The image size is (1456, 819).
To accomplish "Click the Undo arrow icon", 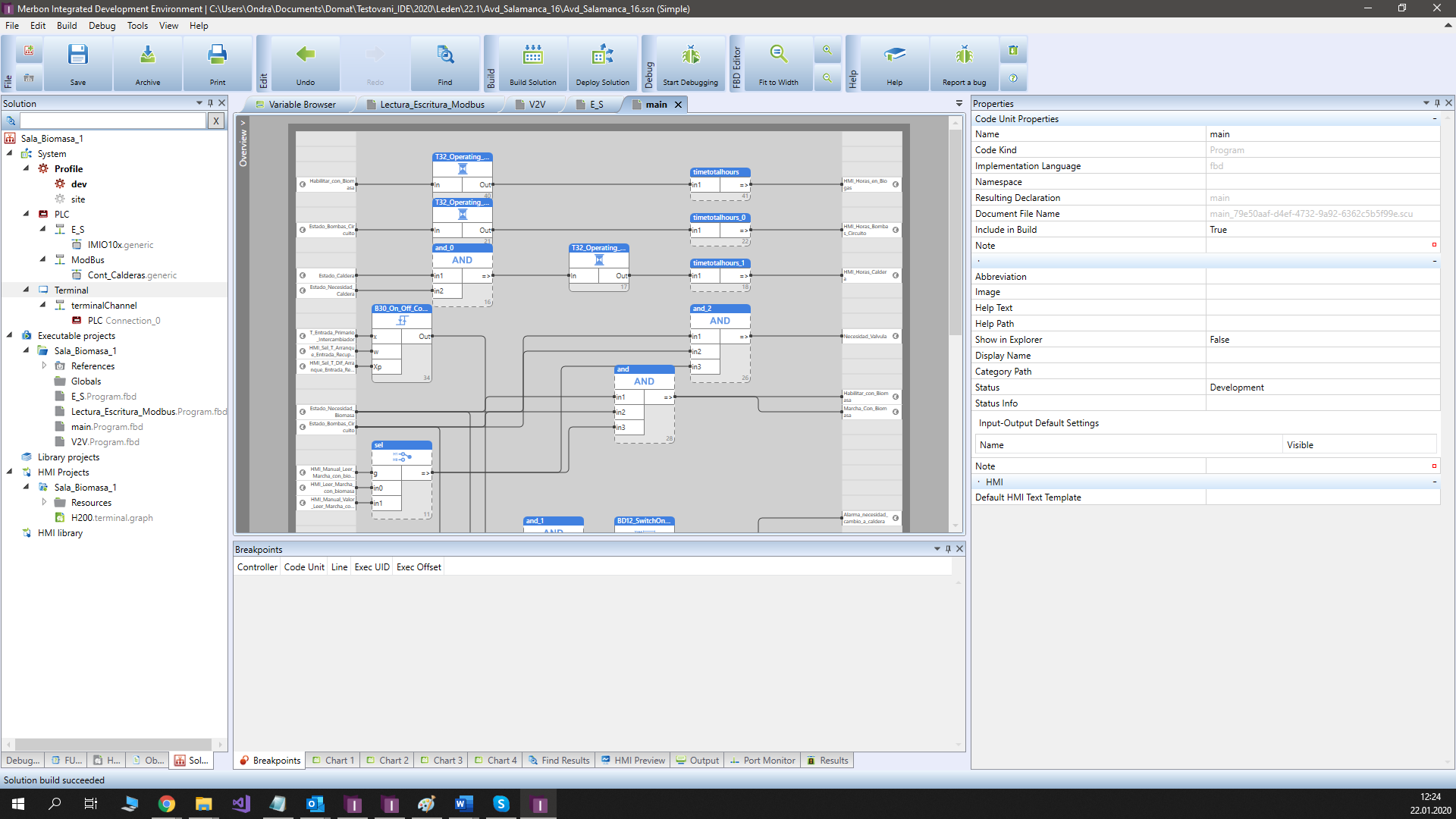I will 306,54.
